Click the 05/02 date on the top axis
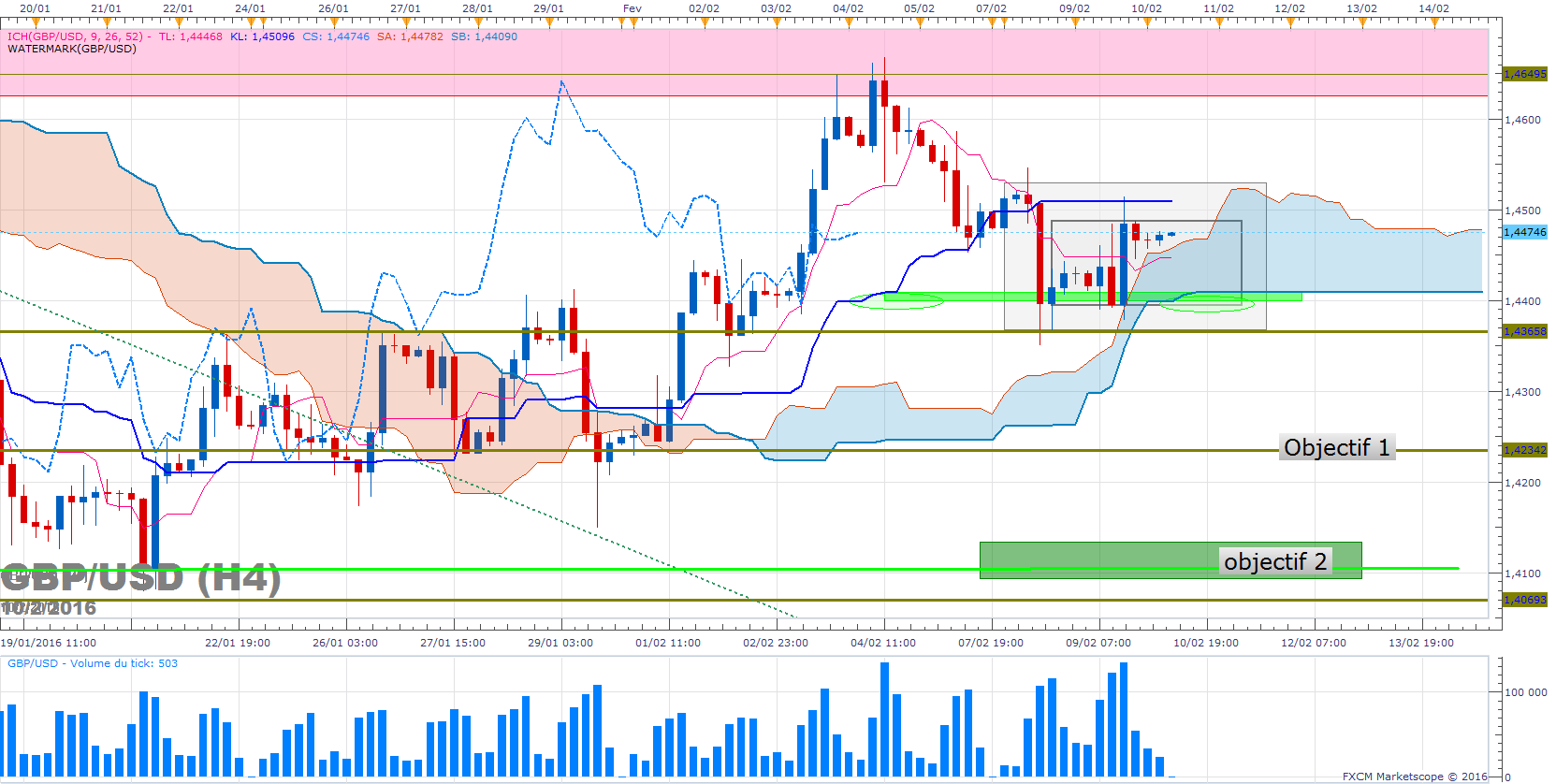1556x784 pixels. tap(919, 8)
